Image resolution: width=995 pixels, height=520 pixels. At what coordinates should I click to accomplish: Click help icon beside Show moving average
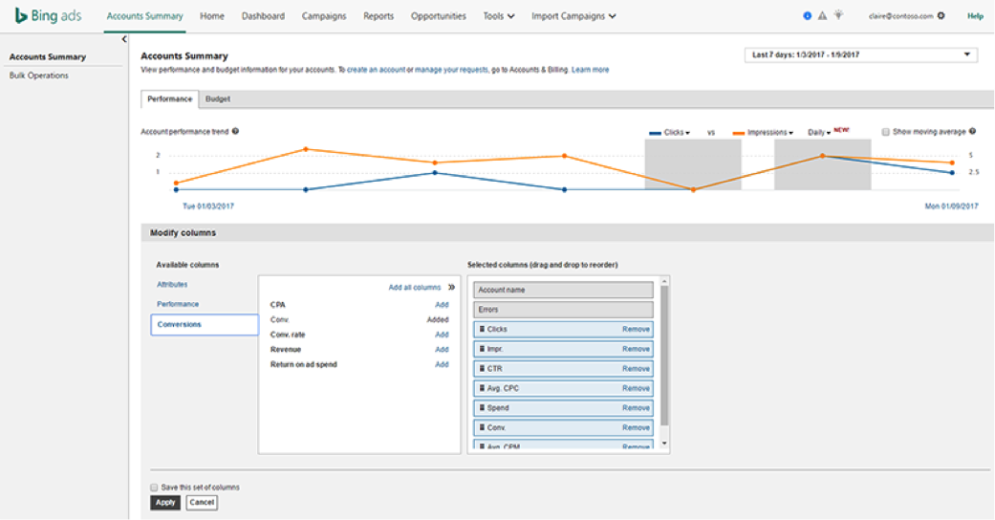972,131
